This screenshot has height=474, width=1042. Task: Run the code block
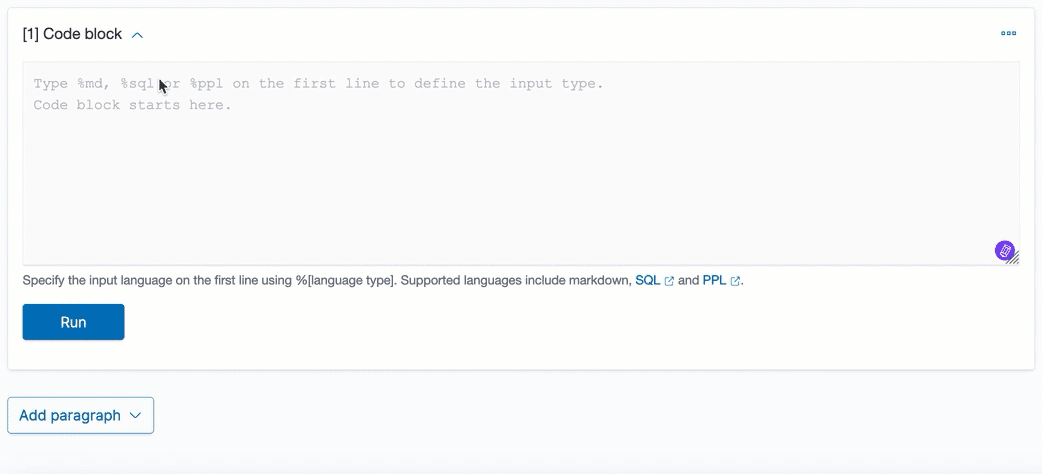(x=73, y=322)
